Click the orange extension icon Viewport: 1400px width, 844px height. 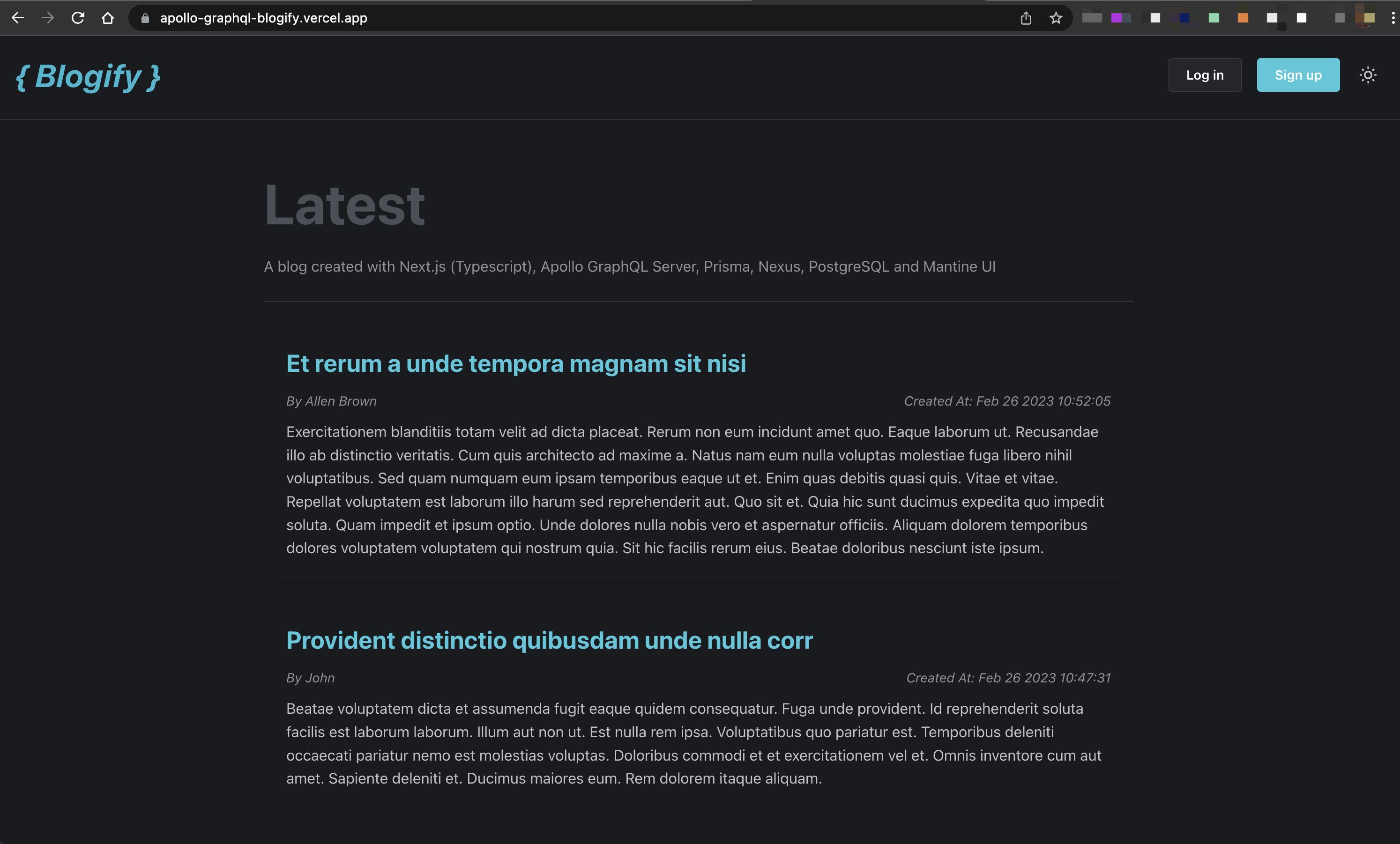pos(1243,18)
